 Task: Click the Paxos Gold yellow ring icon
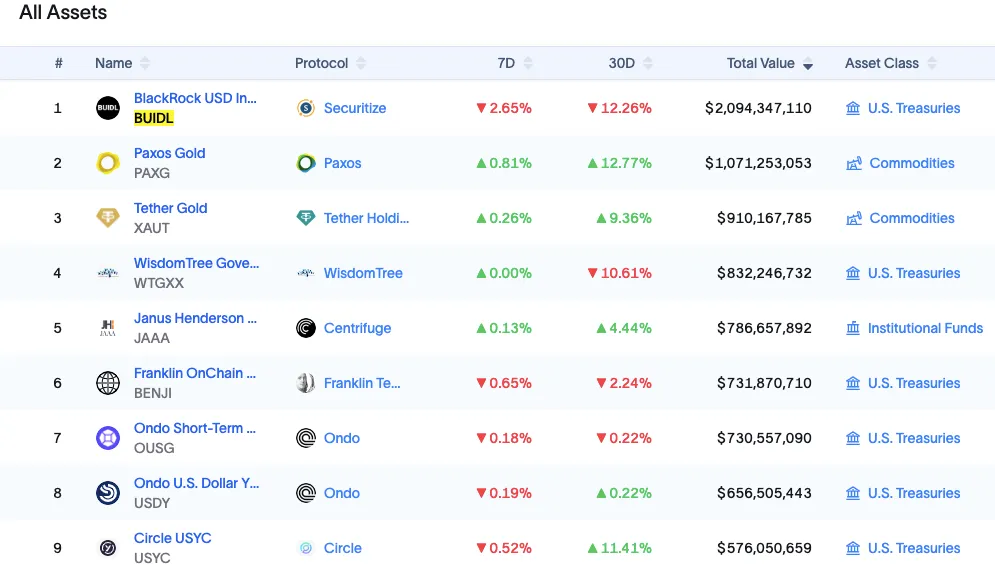[108, 163]
